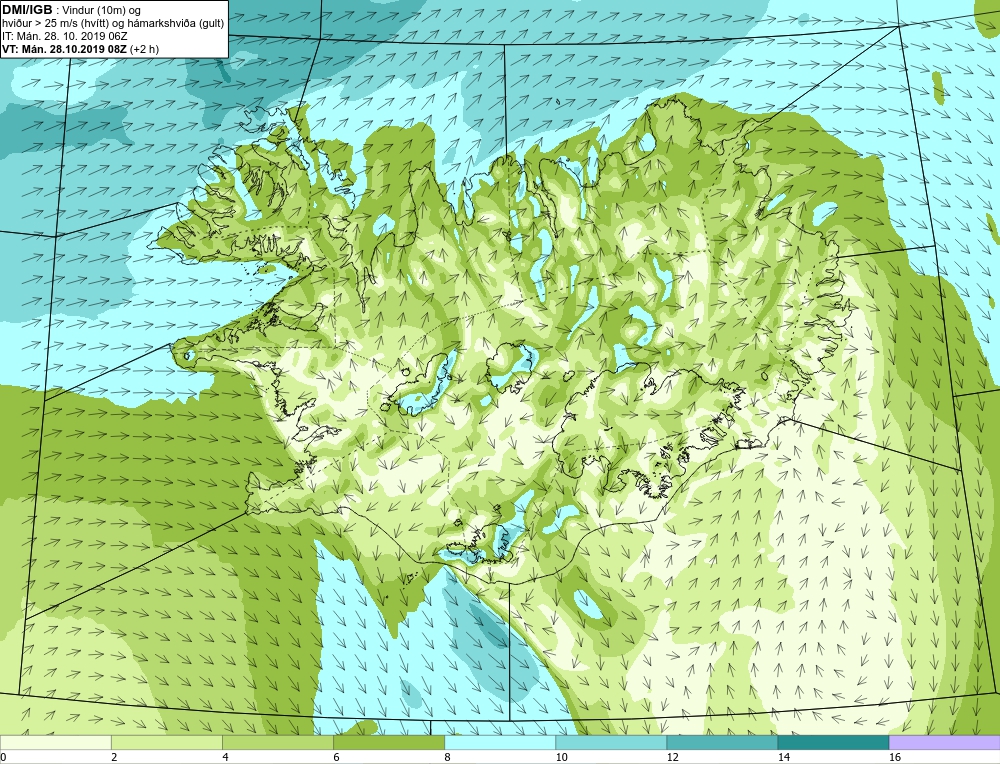Click the 12–14 m/s teal legend swatch
This screenshot has height=764, width=1000.
pos(722,742)
